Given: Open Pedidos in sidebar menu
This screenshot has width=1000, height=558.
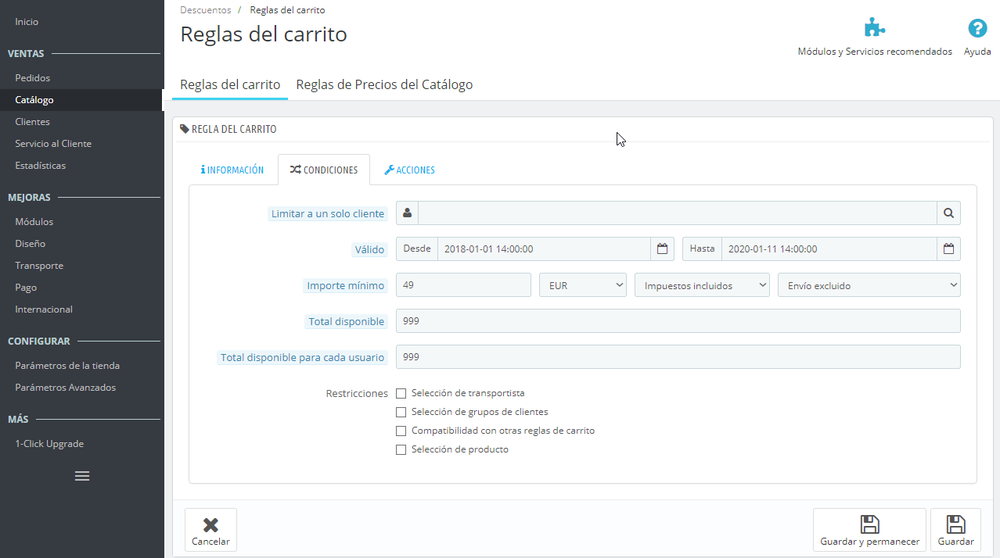Looking at the screenshot, I should coord(33,78).
